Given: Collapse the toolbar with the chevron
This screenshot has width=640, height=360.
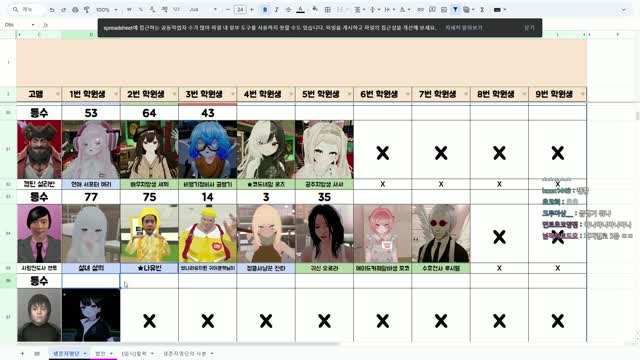Looking at the screenshot, I should coord(624,9).
